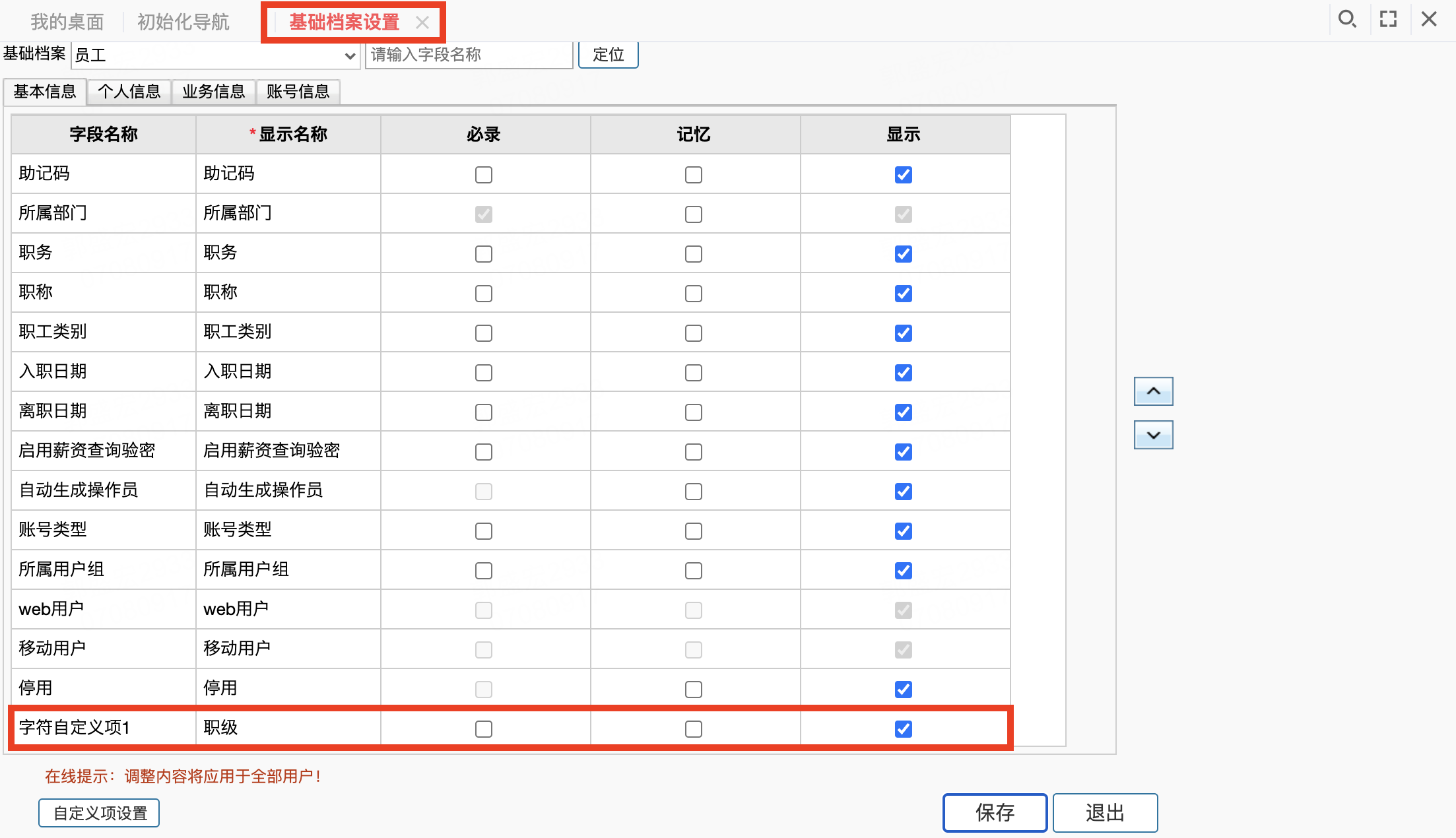1456x838 pixels.
Task: Close the 基础档案设置 tab
Action: click(x=422, y=23)
